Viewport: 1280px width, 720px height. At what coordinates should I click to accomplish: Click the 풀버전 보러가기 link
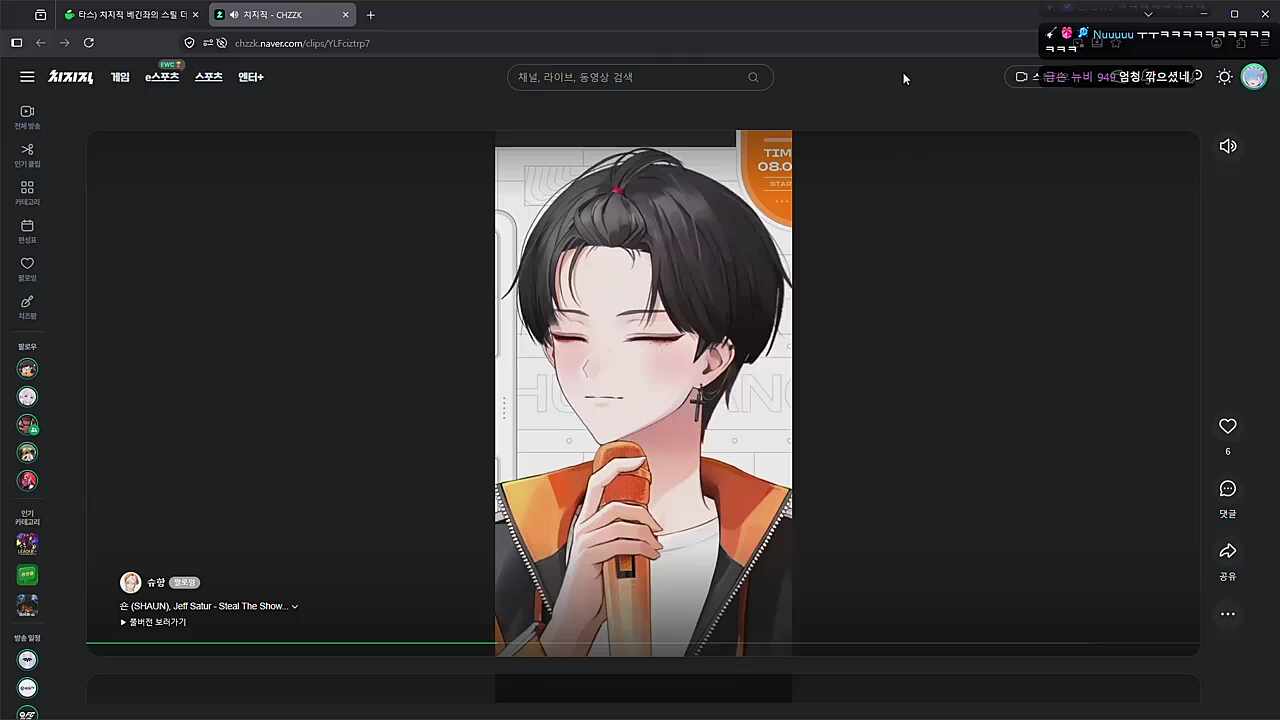pos(153,622)
